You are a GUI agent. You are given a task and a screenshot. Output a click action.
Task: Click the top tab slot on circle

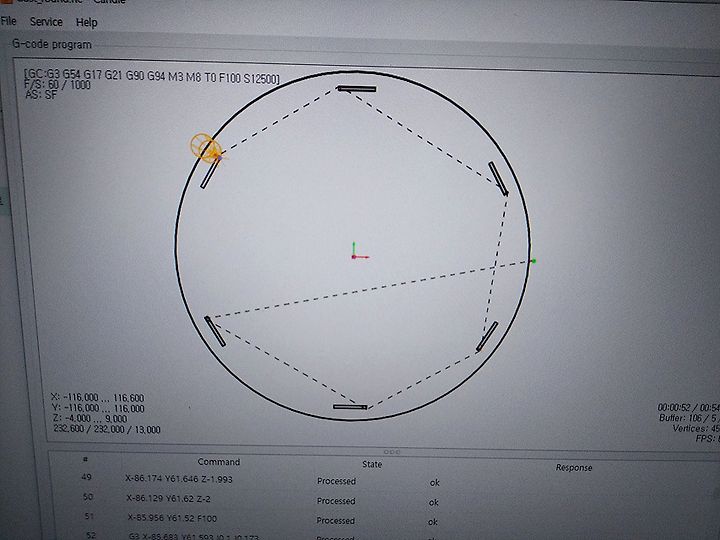point(357,89)
